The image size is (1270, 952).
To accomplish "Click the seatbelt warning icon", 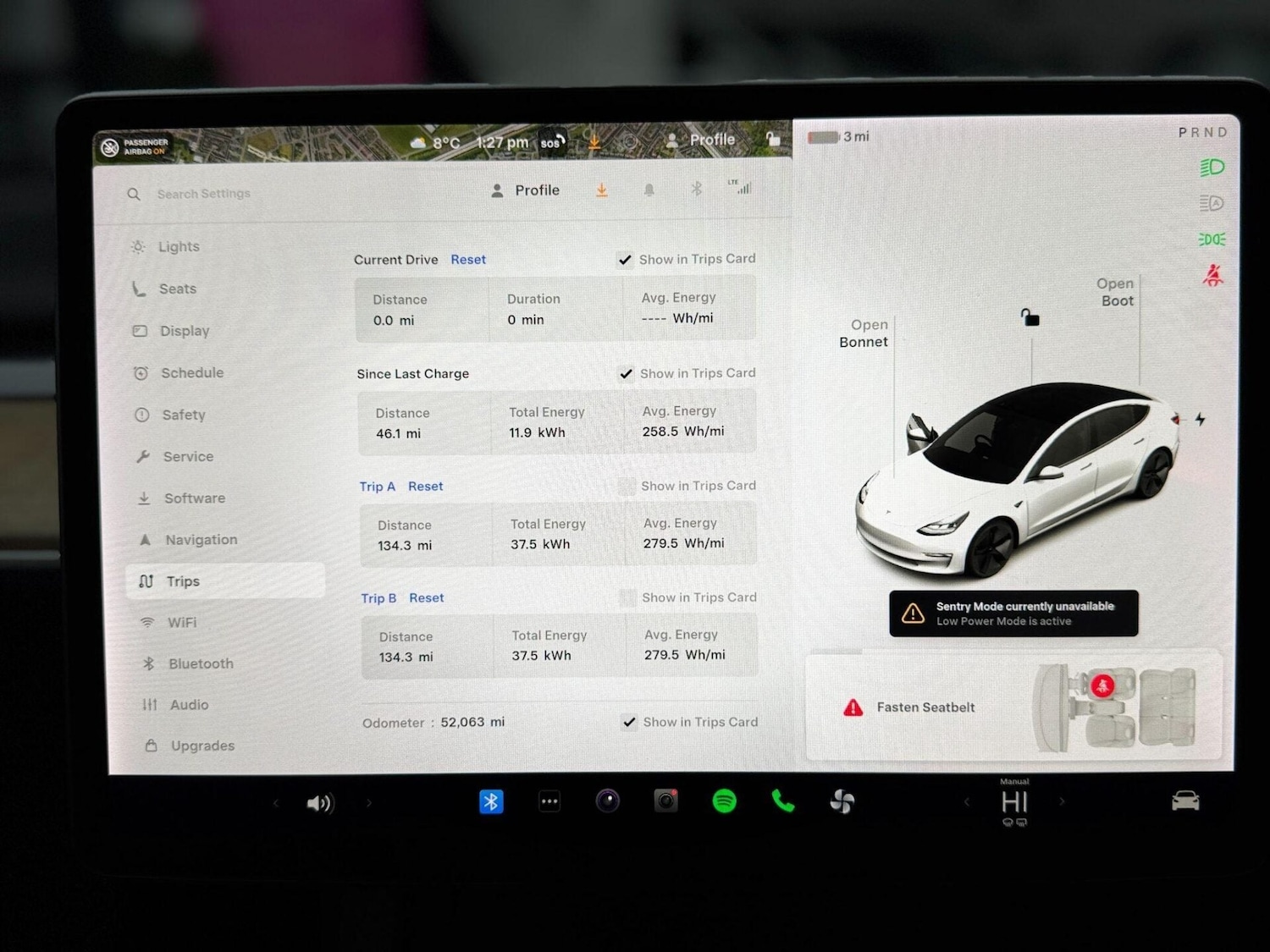I will pyautogui.click(x=853, y=707).
